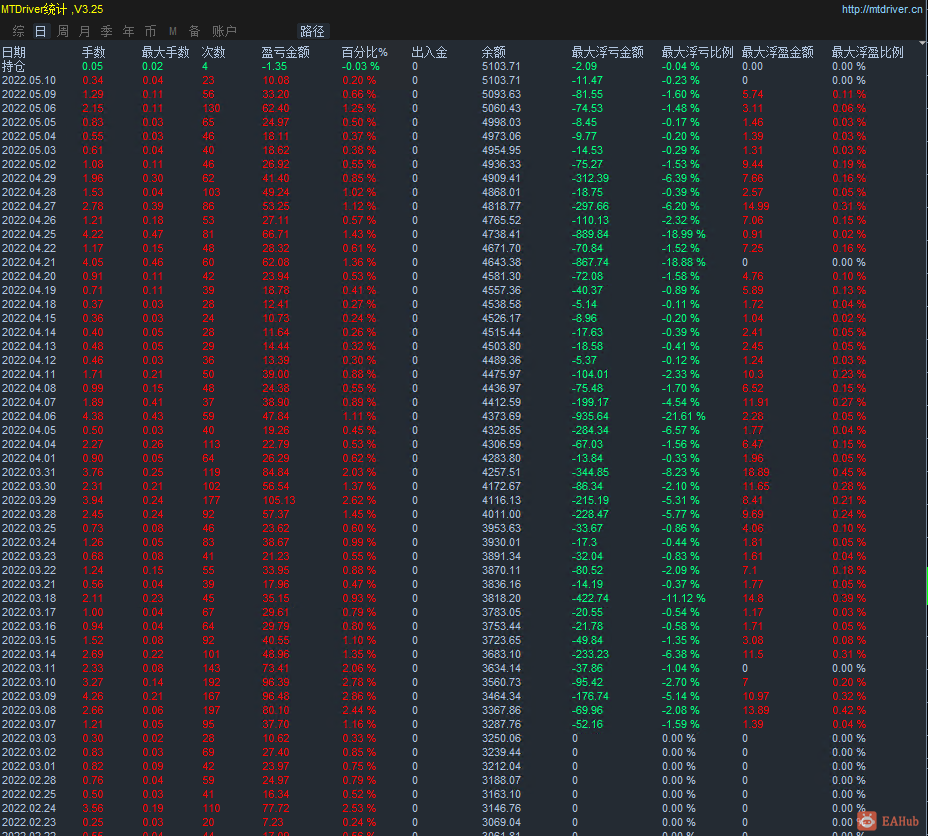Viewport: 928px width, 836px height.
Task: Click the -21.61 % floating loss ratio
Action: click(684, 417)
